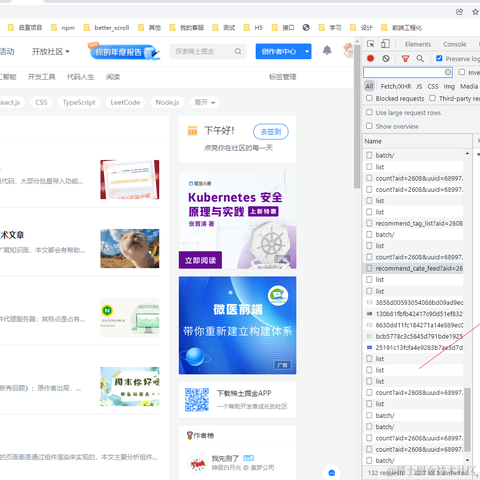Filter requests by Media
This screenshot has width=480, height=480.
tap(469, 86)
